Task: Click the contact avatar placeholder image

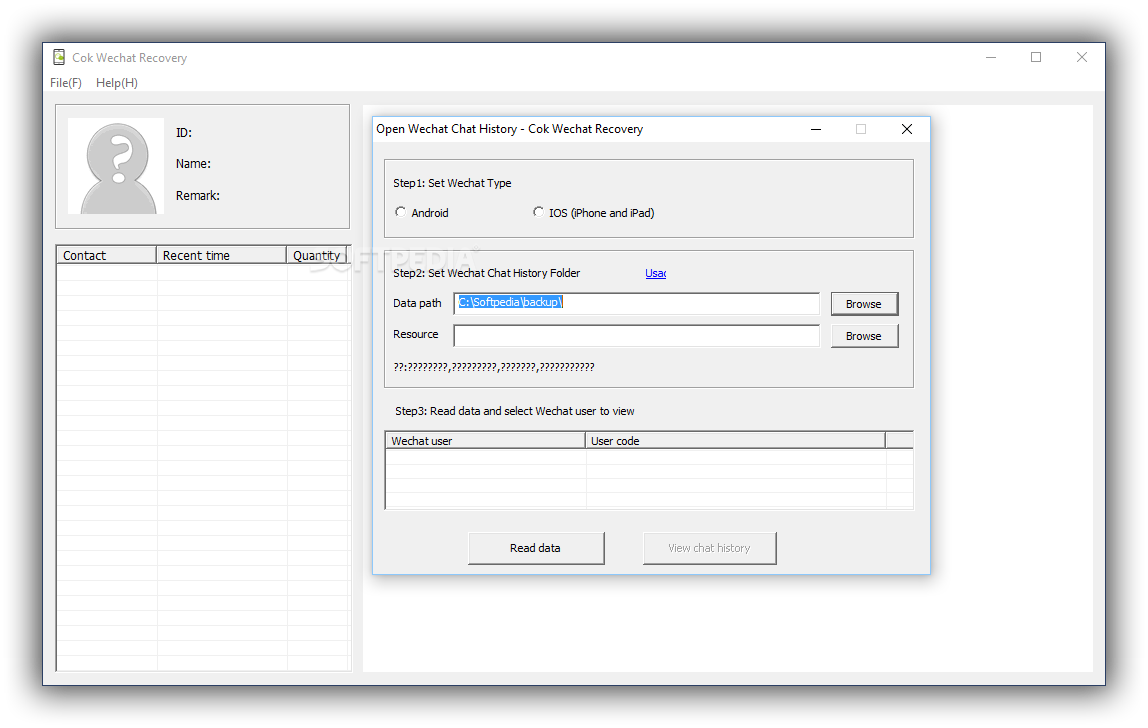Action: pyautogui.click(x=116, y=166)
